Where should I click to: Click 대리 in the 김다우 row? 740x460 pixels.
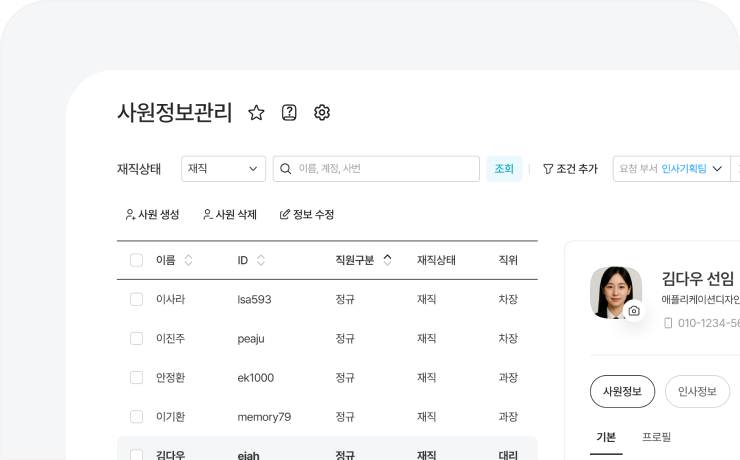click(508, 455)
